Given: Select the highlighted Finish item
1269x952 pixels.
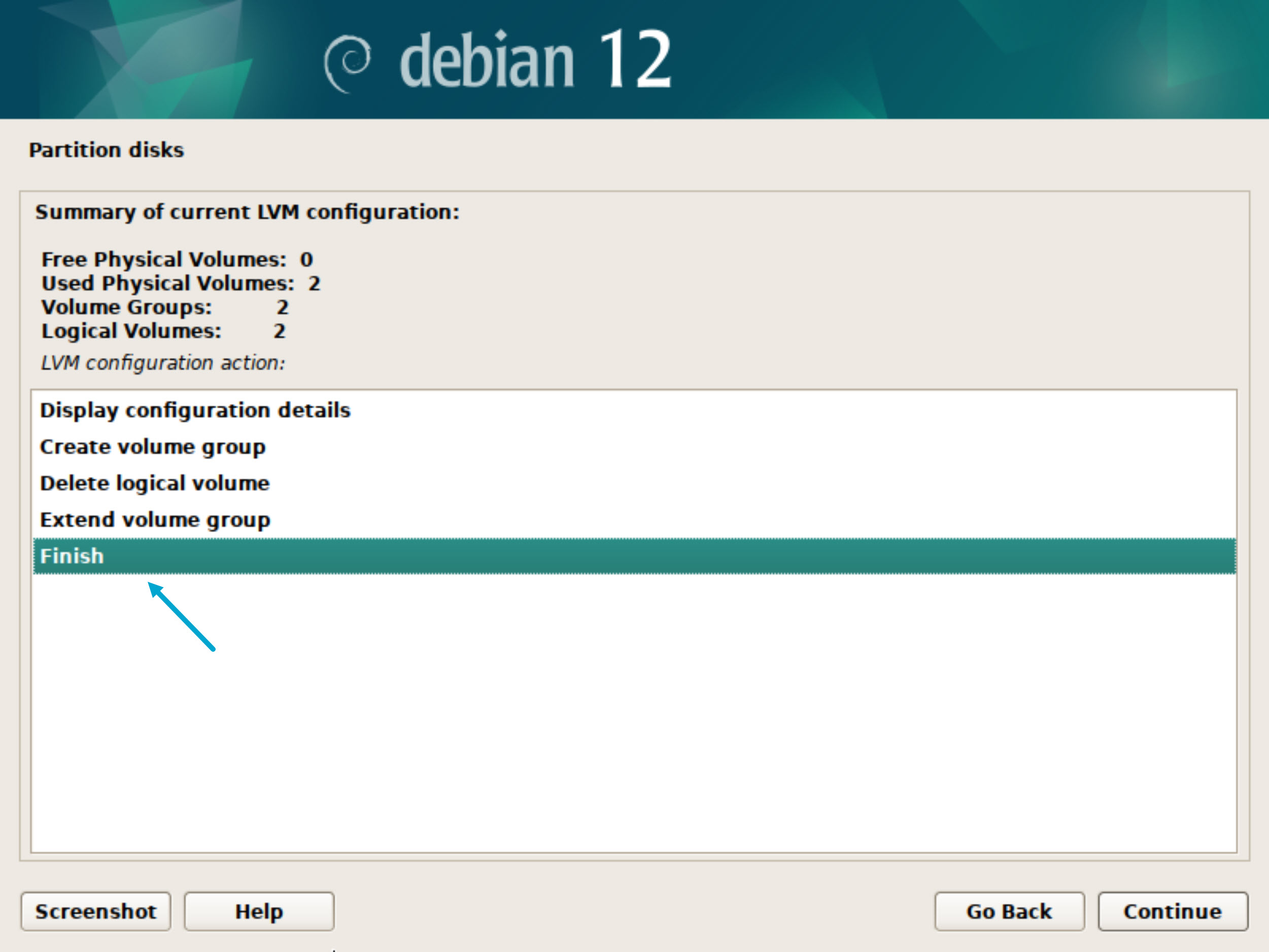Looking at the screenshot, I should (x=72, y=556).
